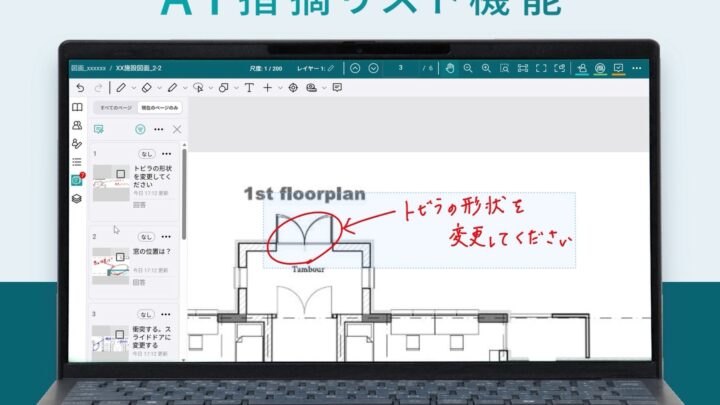Select the comment note tool
This screenshot has height=405, width=720.
tap(337, 87)
